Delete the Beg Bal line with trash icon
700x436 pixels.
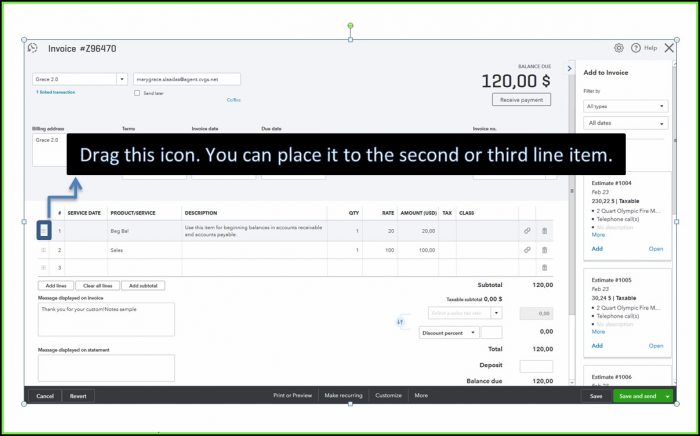tap(544, 231)
